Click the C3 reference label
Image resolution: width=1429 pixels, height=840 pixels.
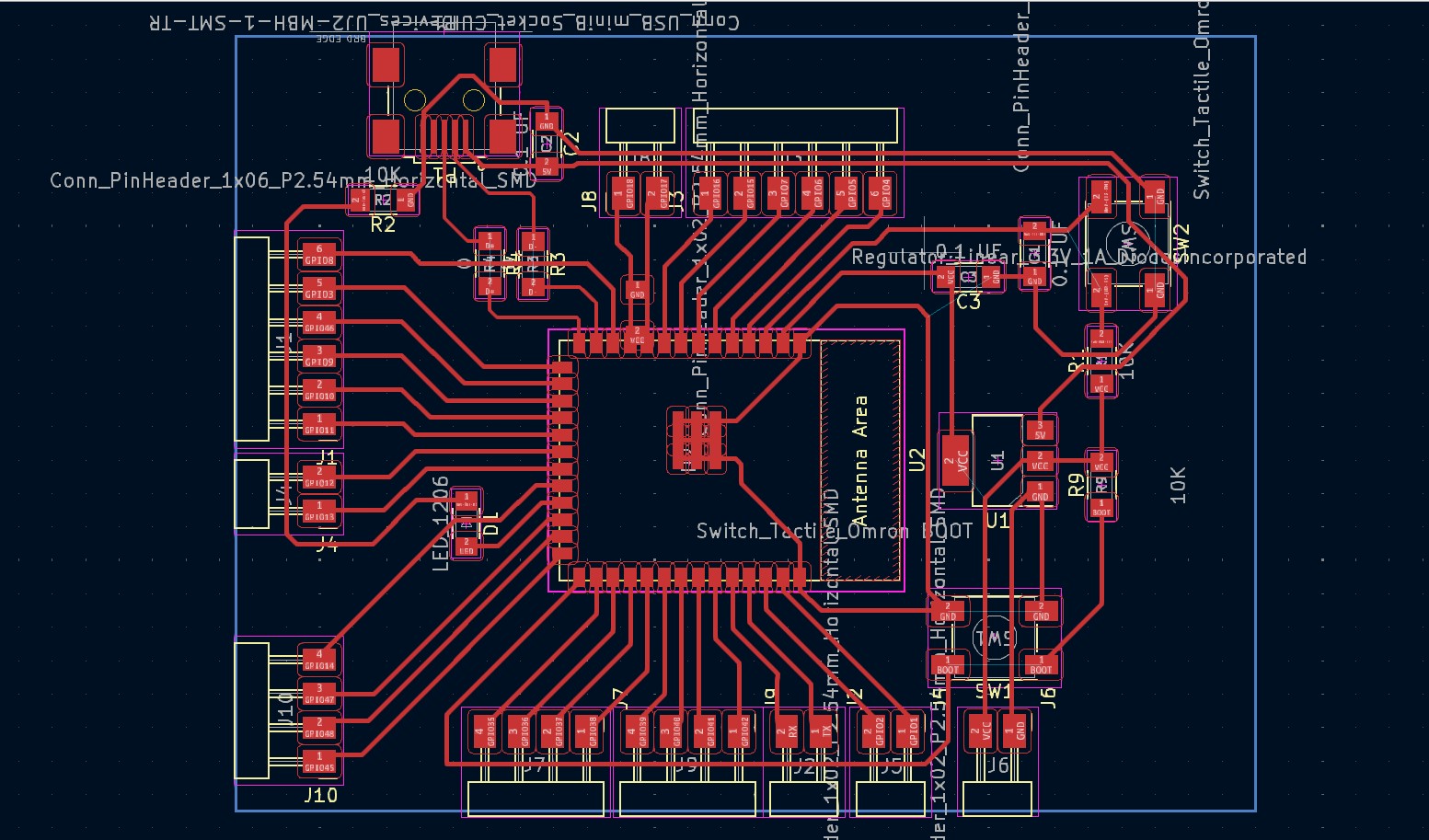coord(969,302)
